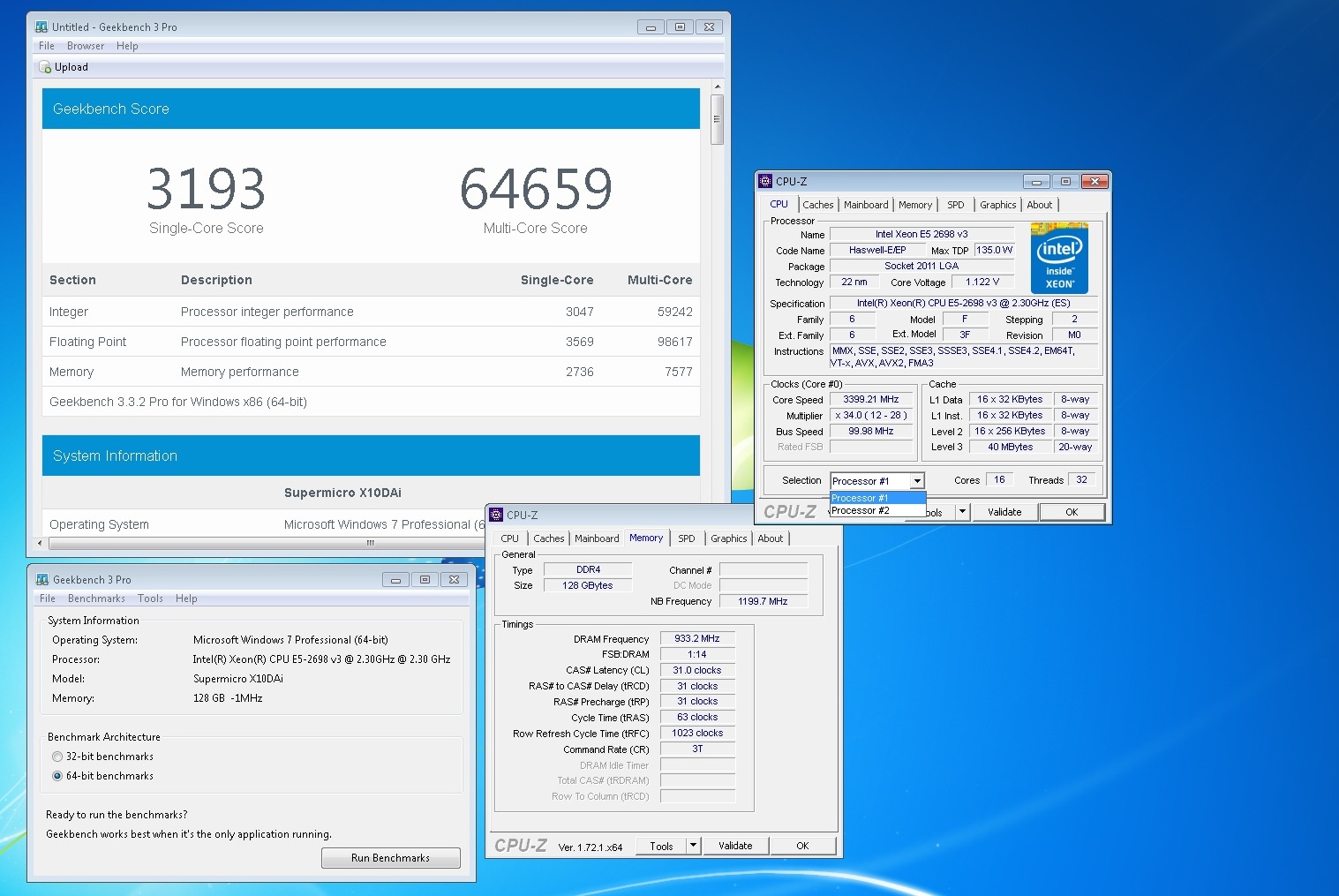Switch to Mainboard tab in processor CPU-Z window
This screenshot has height=896, width=1339.
click(866, 205)
